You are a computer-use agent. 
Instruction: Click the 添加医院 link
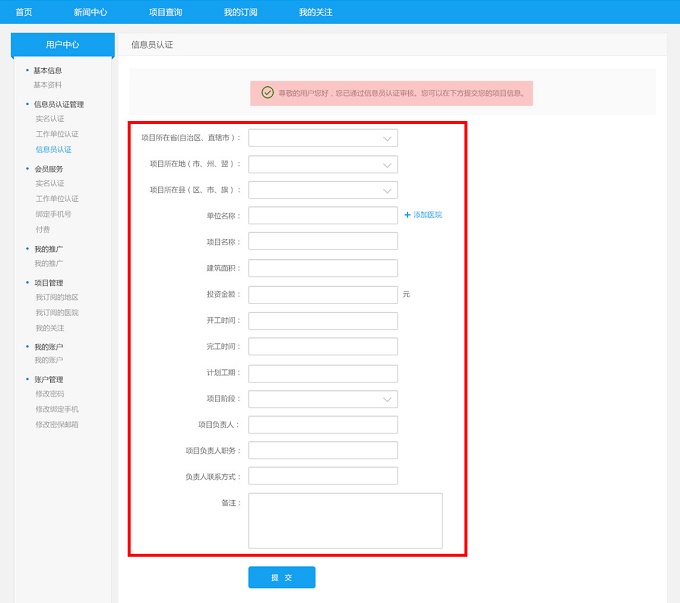coord(427,215)
